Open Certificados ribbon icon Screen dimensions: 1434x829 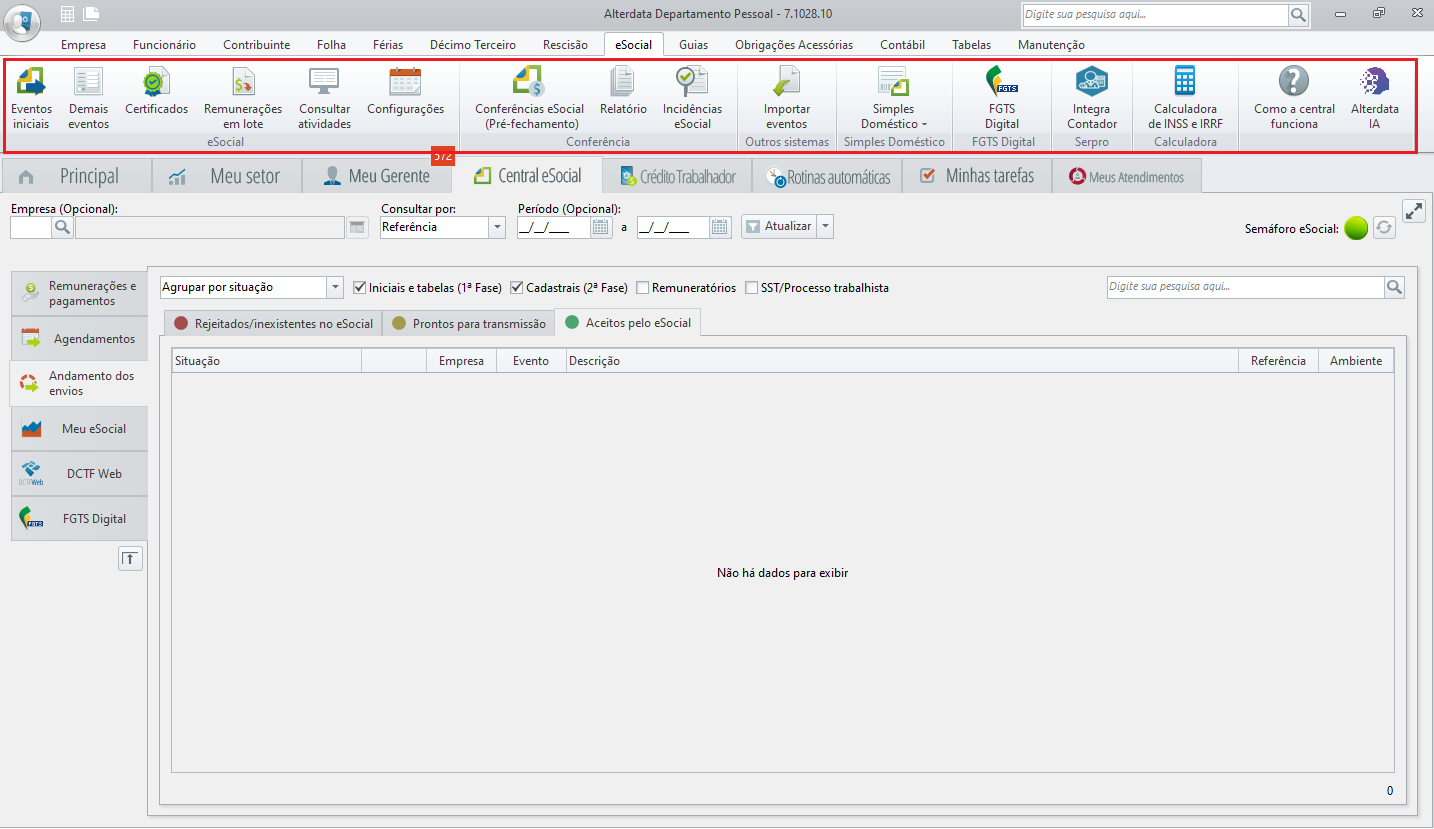(156, 91)
